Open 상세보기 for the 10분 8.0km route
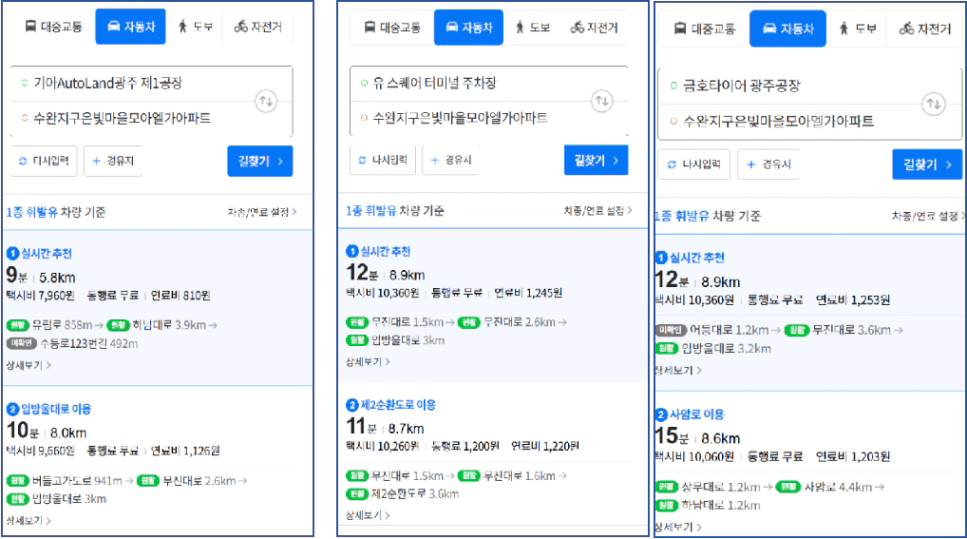Screen dimensions: 967x539 point(28,520)
